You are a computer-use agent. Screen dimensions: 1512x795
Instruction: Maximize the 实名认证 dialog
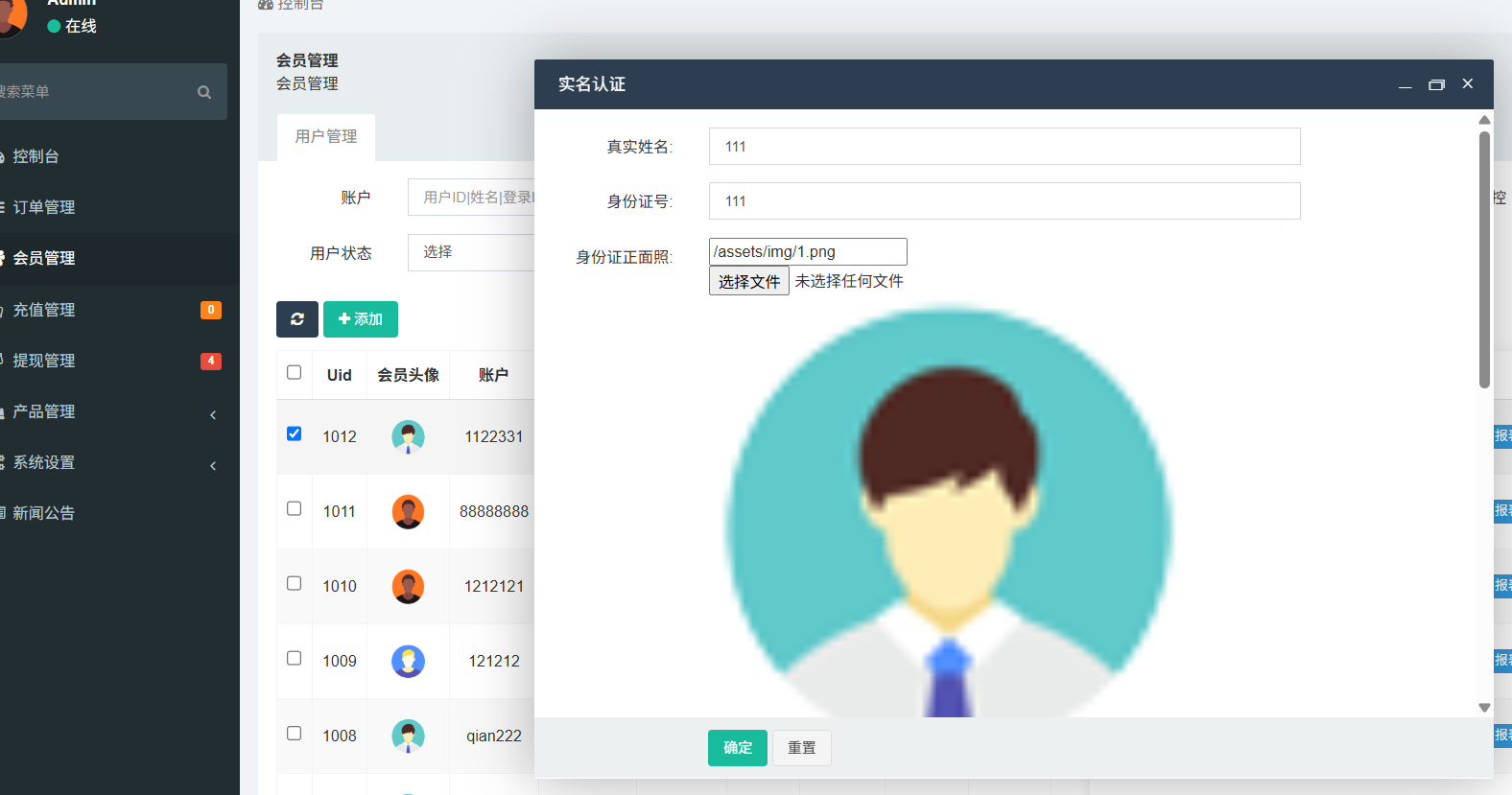point(1436,84)
